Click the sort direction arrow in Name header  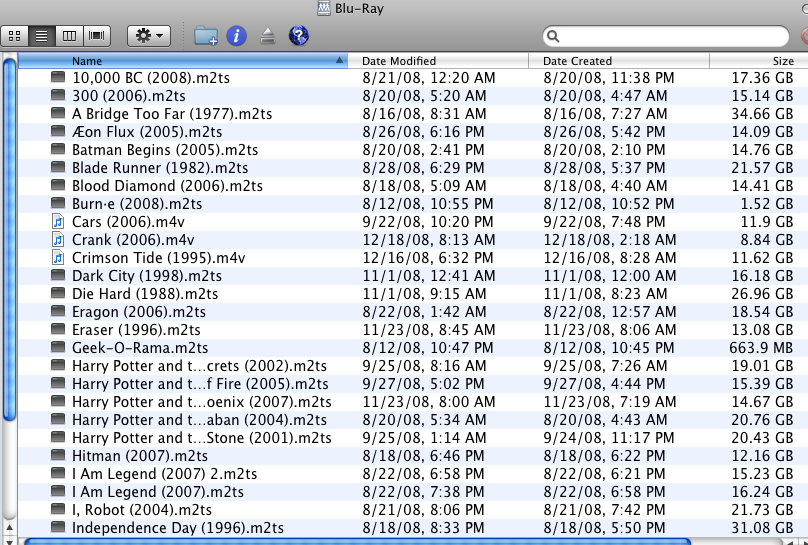[x=339, y=60]
